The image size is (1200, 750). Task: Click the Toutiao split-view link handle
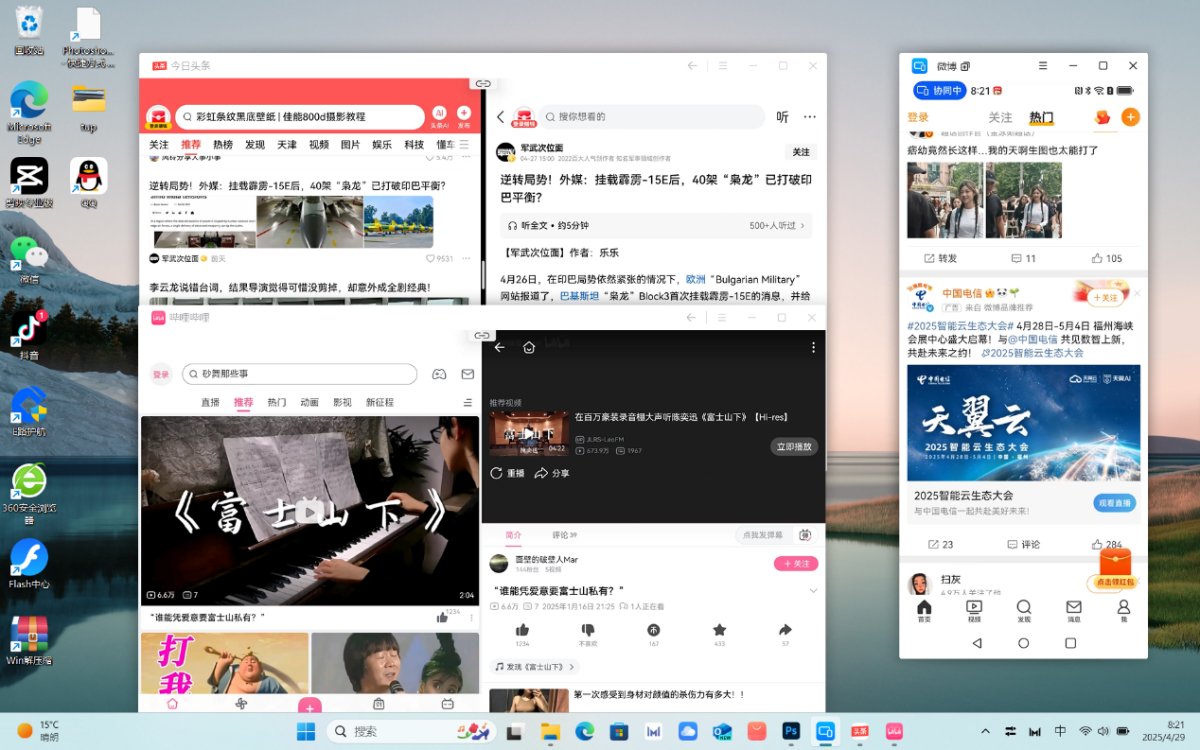pyautogui.click(x=482, y=84)
